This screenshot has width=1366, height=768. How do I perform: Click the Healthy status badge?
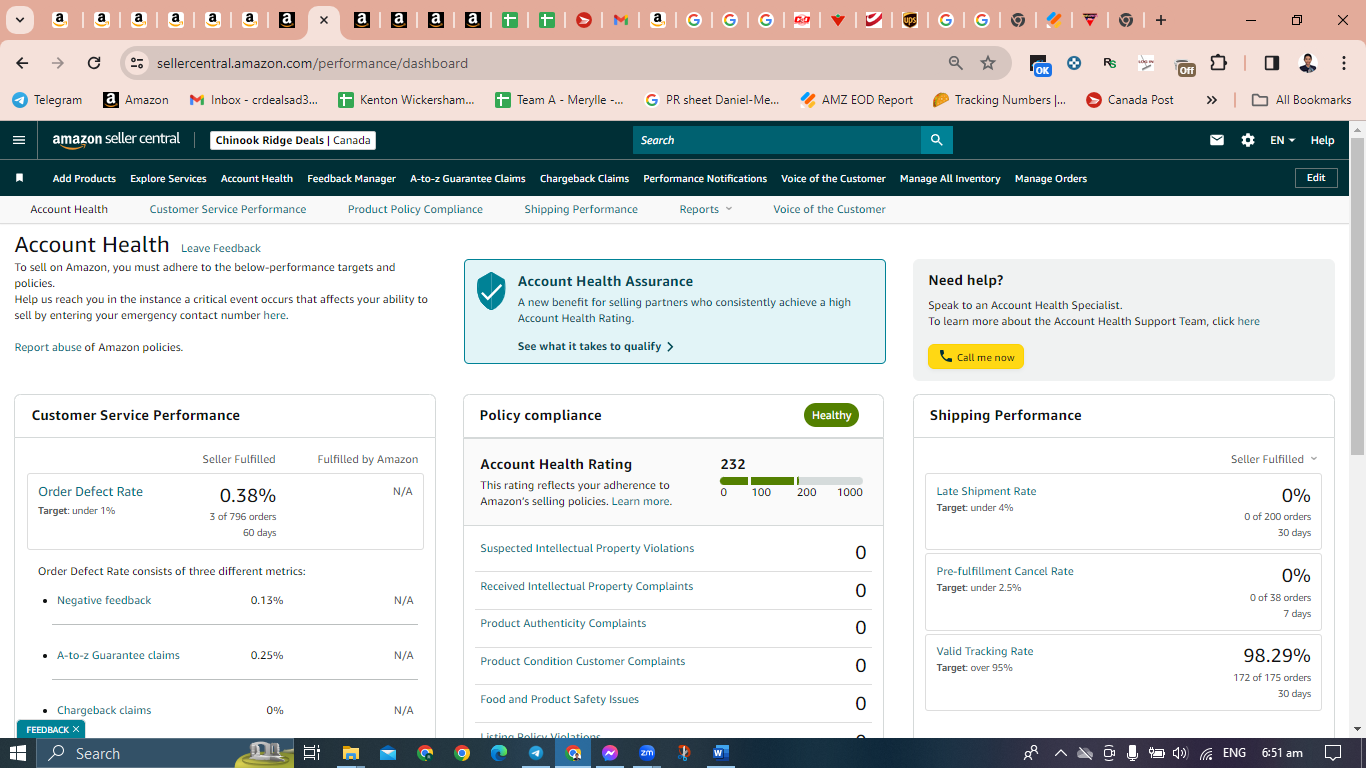831,415
